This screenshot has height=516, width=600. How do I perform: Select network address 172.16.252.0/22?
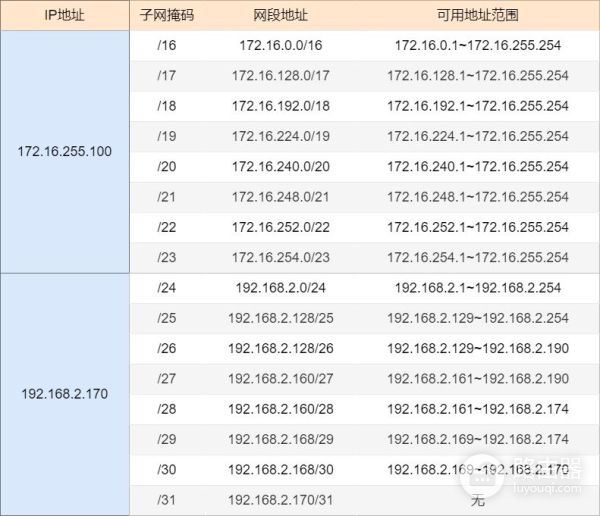click(x=281, y=227)
